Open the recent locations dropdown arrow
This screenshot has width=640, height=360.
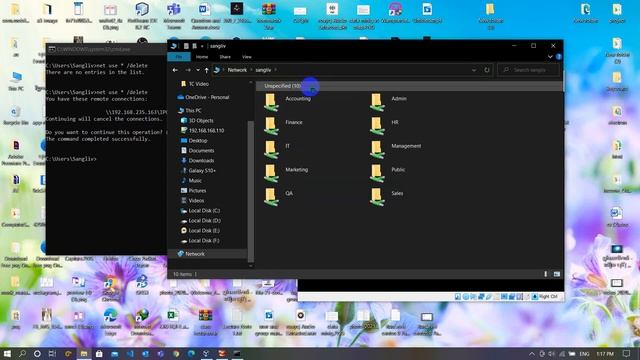[198, 70]
